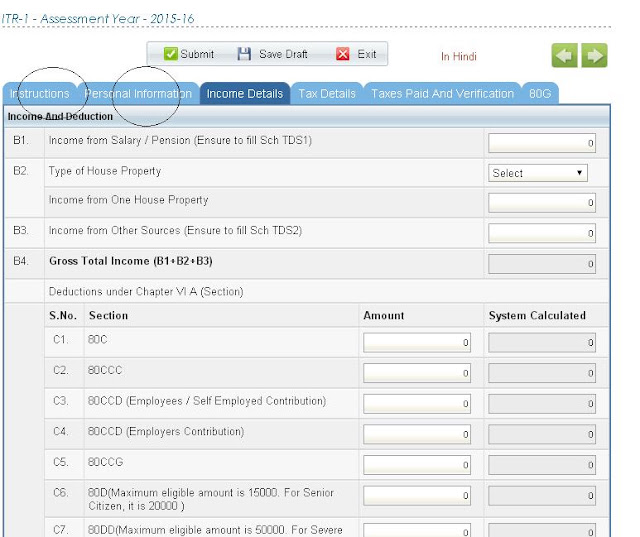Viewport: 640px width, 537px height.
Task: Click the Income from One House Property field
Action: (x=542, y=203)
